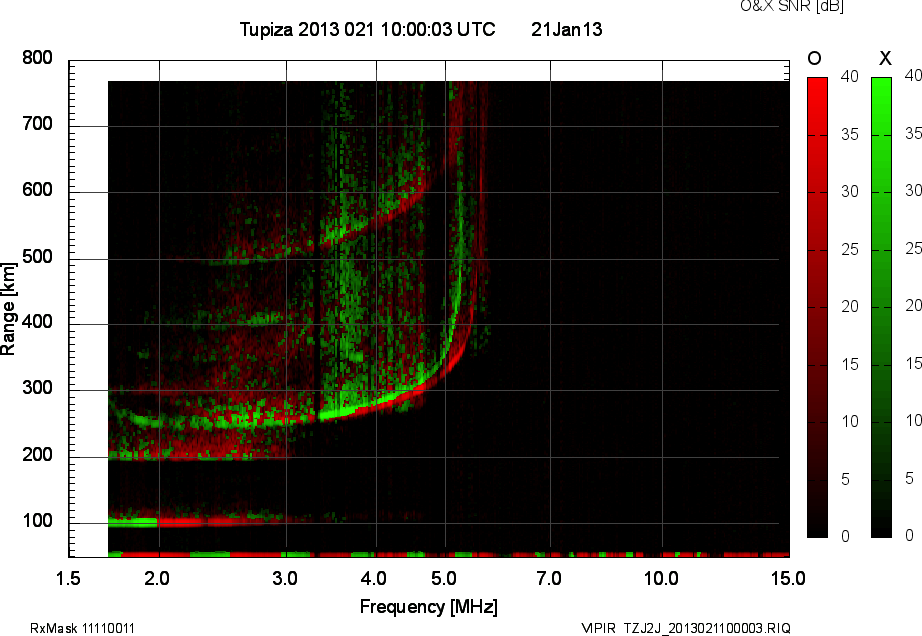This screenshot has height=636, width=922.
Task: Click the 5.0 frequency tick label
Action: [444, 578]
